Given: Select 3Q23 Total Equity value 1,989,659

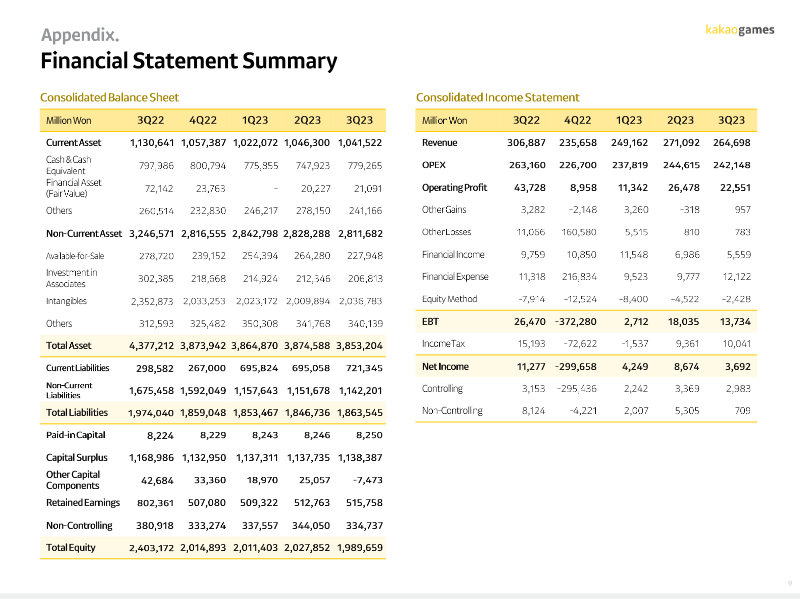Looking at the screenshot, I should (x=360, y=548).
